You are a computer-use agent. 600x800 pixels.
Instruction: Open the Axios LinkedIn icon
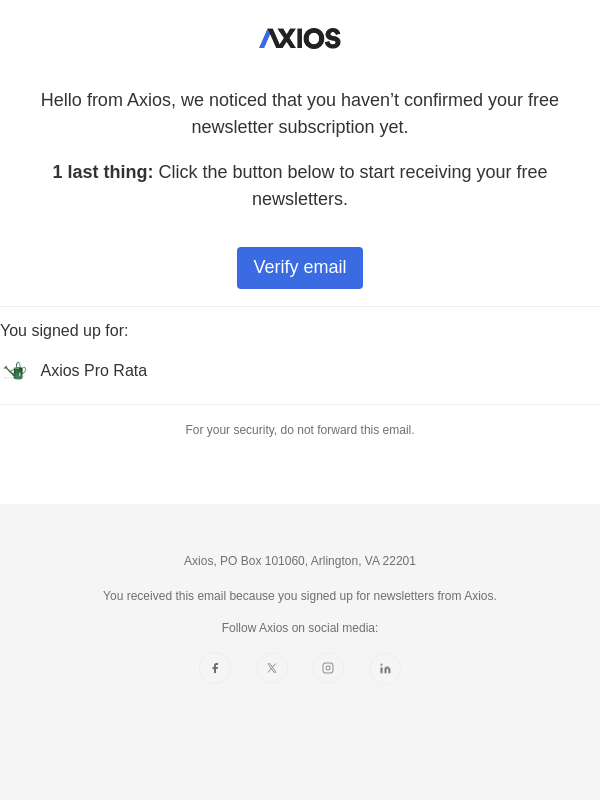pos(385,668)
